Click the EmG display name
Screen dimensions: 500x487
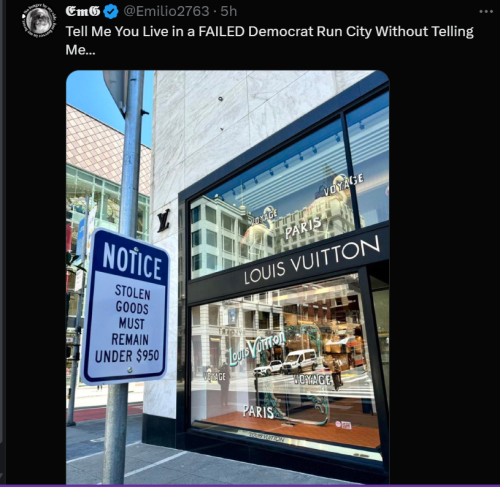pyautogui.click(x=83, y=11)
